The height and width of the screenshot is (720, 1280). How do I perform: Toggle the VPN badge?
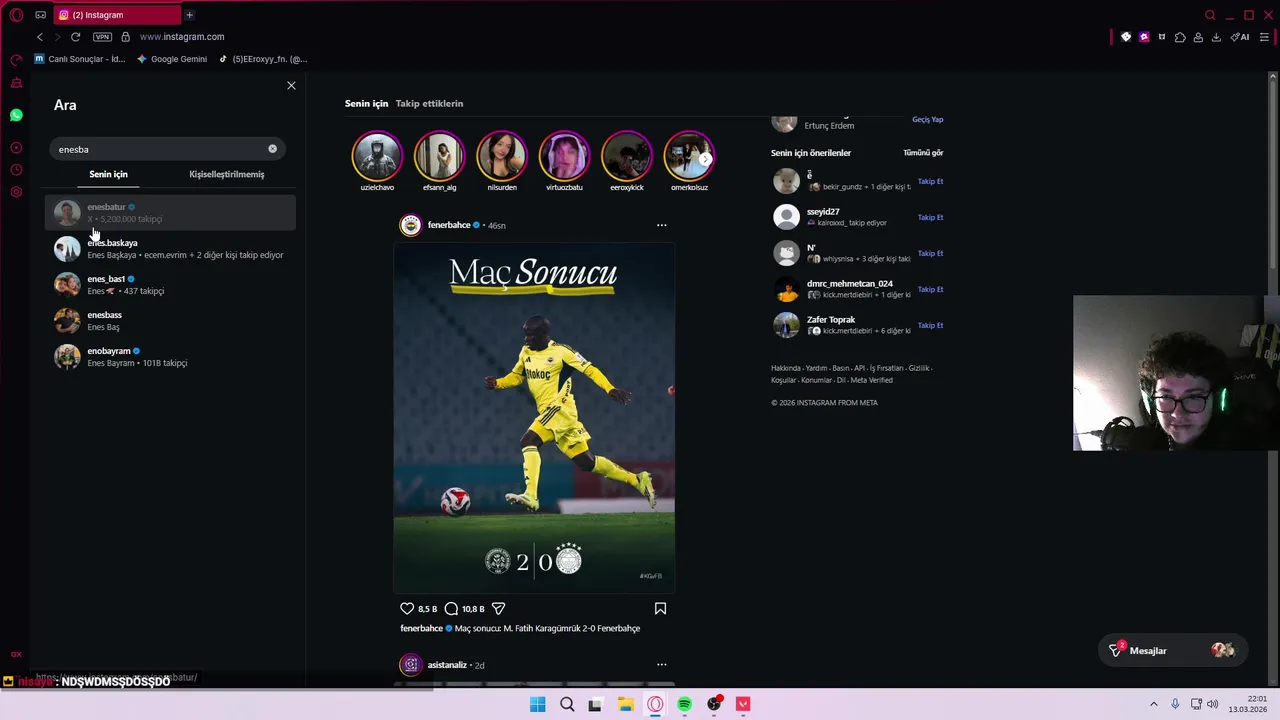(x=102, y=37)
